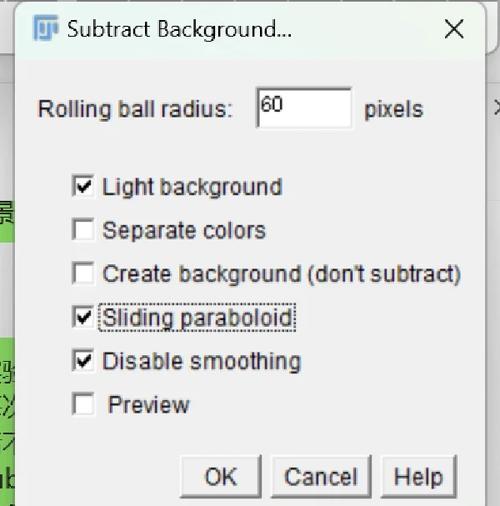The height and width of the screenshot is (506, 500).
Task: Click the ImageJ icon in title bar
Action: pyautogui.click(x=46, y=28)
